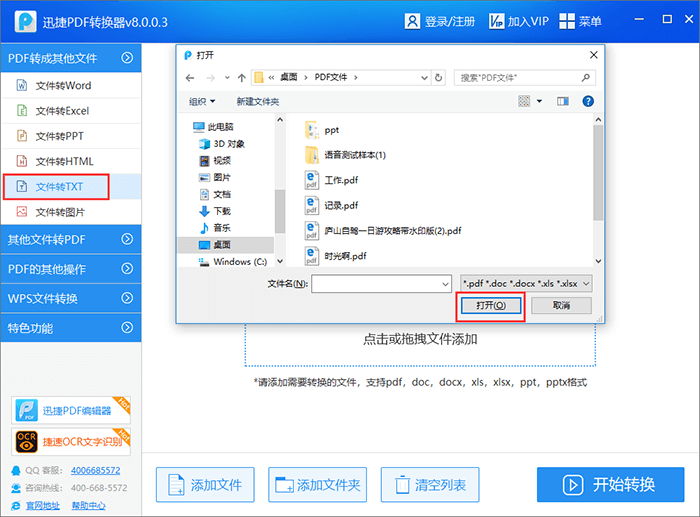Open the address bar path dropdown
This screenshot has height=517, width=700.
tap(424, 78)
